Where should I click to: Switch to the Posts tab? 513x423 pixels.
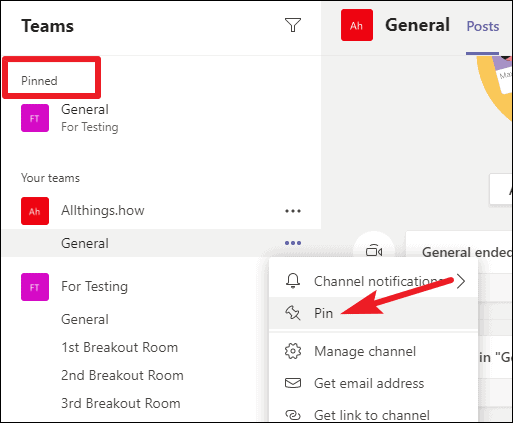(x=483, y=26)
